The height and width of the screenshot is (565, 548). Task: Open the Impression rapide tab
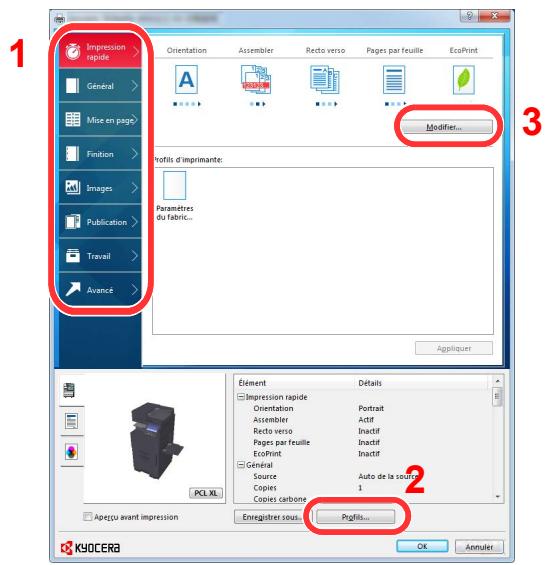tap(100, 51)
